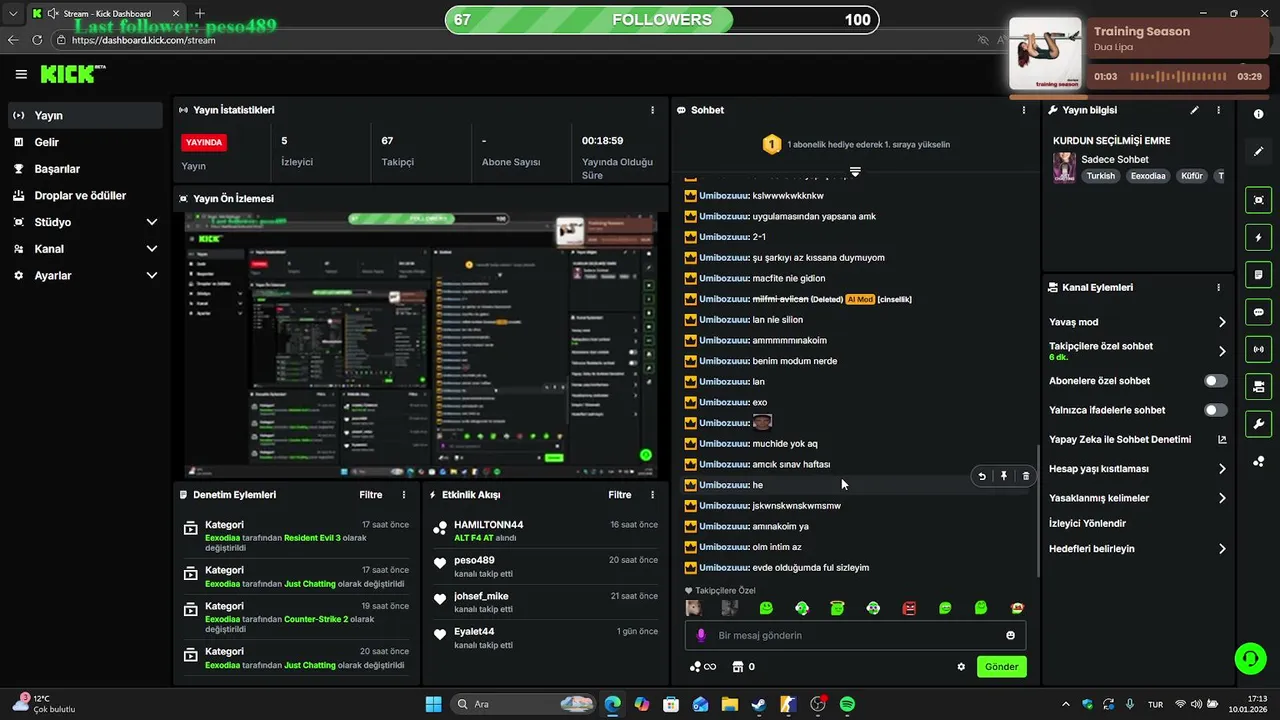Open Denetim Eylemleri three-dot menu
This screenshot has width=1280, height=720.
tap(404, 495)
